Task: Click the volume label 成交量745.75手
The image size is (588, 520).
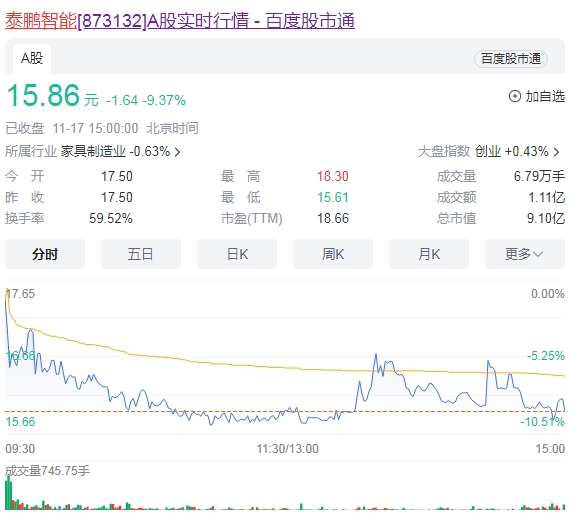Action: 48,471
